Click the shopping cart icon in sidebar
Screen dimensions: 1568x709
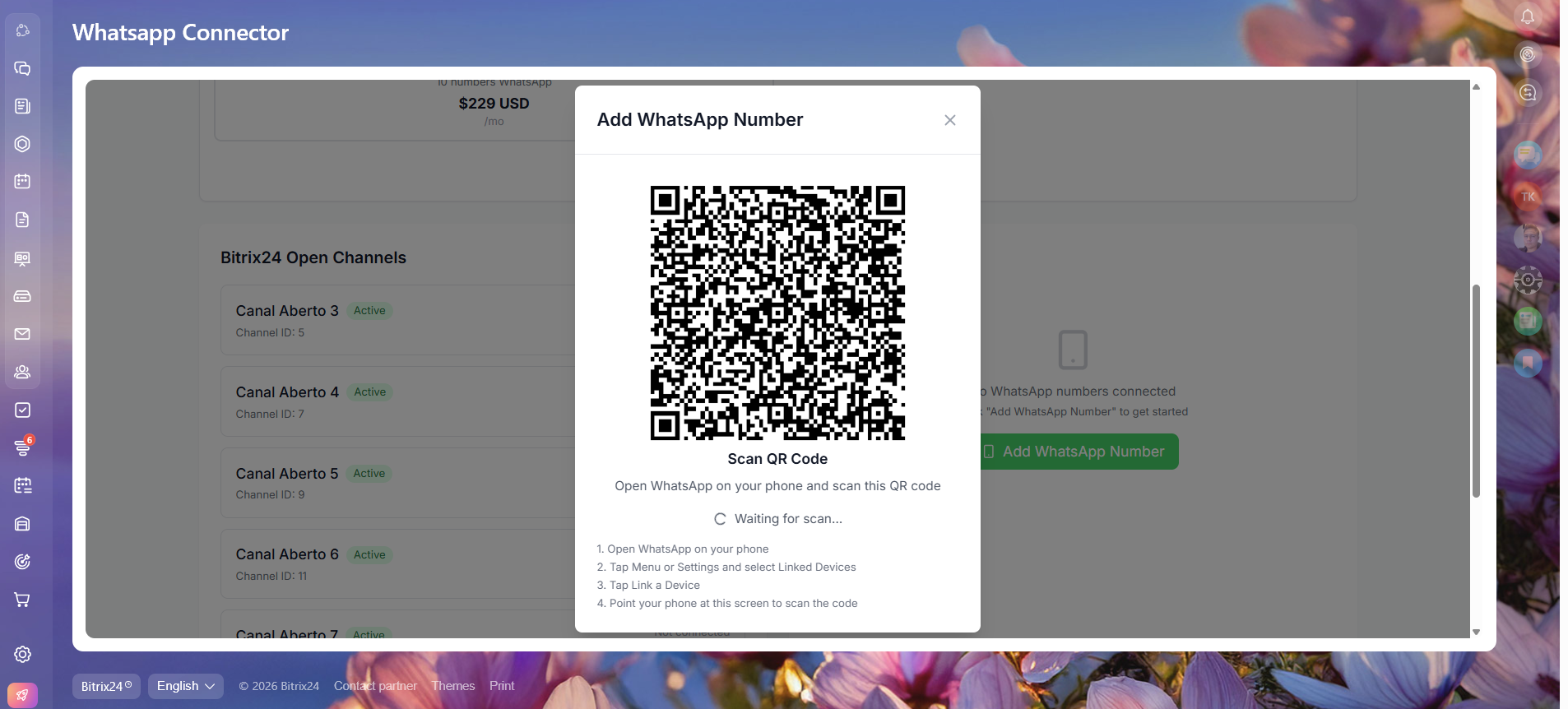pos(22,600)
